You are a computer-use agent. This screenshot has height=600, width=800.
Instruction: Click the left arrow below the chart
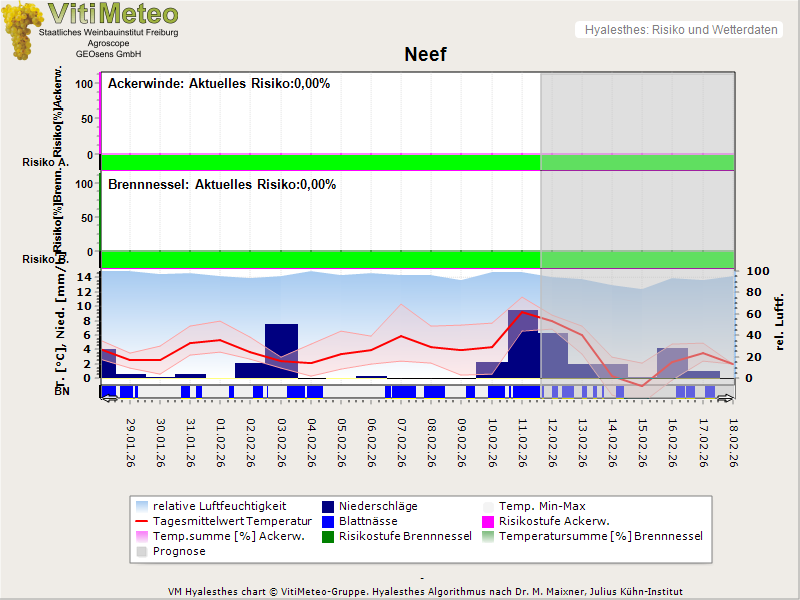pos(108,398)
